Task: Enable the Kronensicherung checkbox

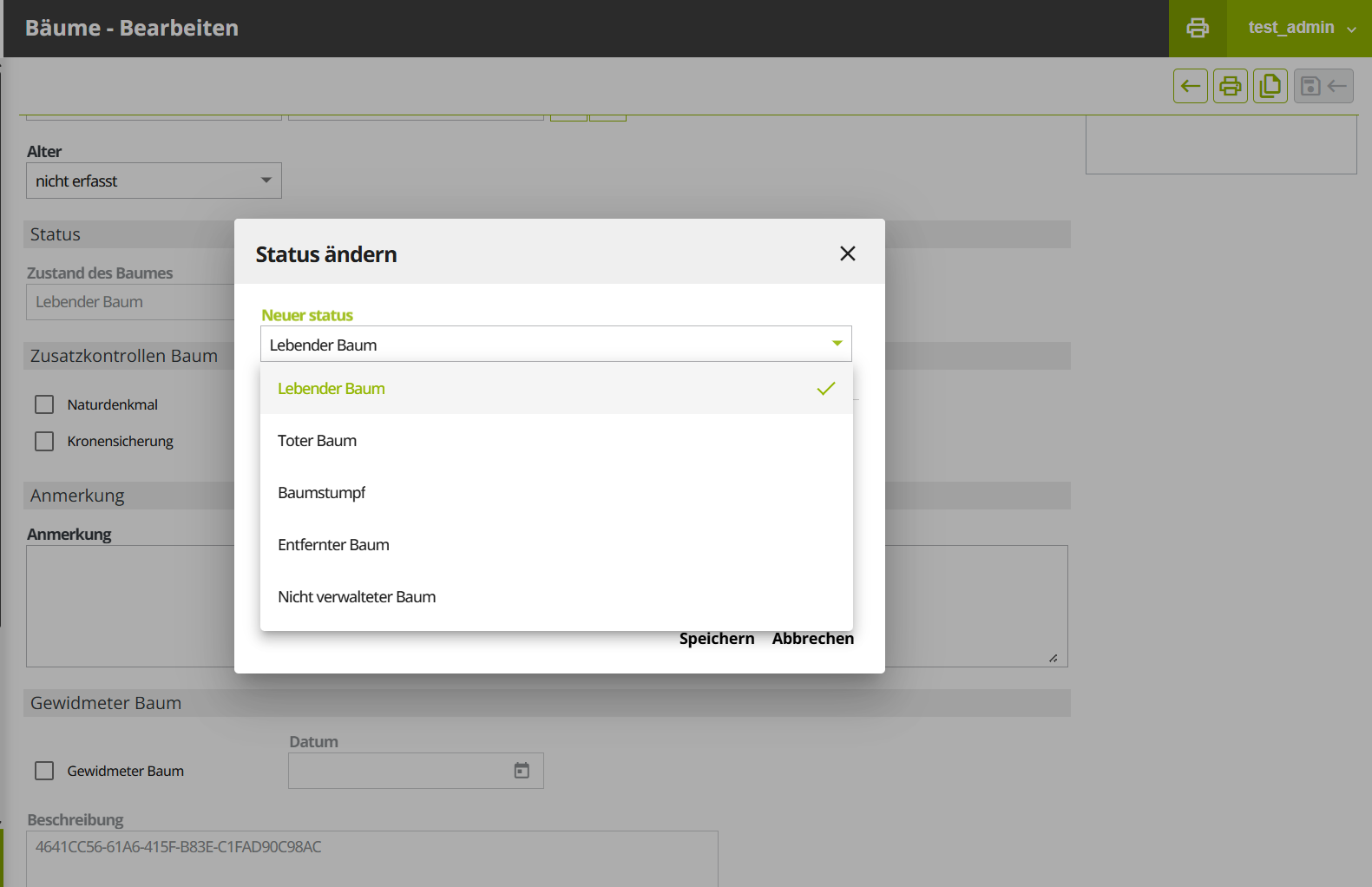Action: pos(44,441)
